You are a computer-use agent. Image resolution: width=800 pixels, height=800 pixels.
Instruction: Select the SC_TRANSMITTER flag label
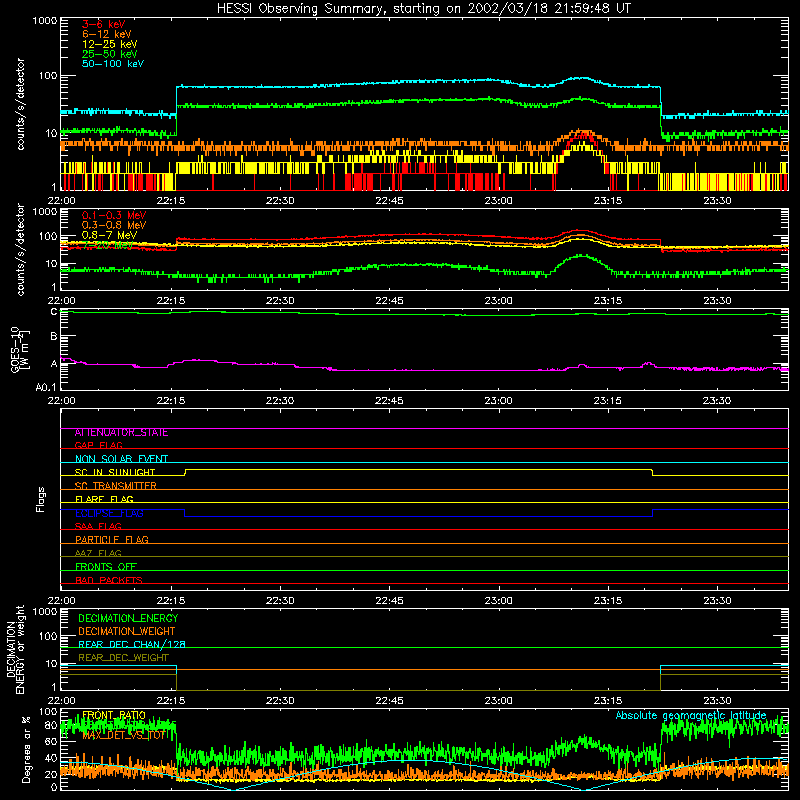[115, 486]
